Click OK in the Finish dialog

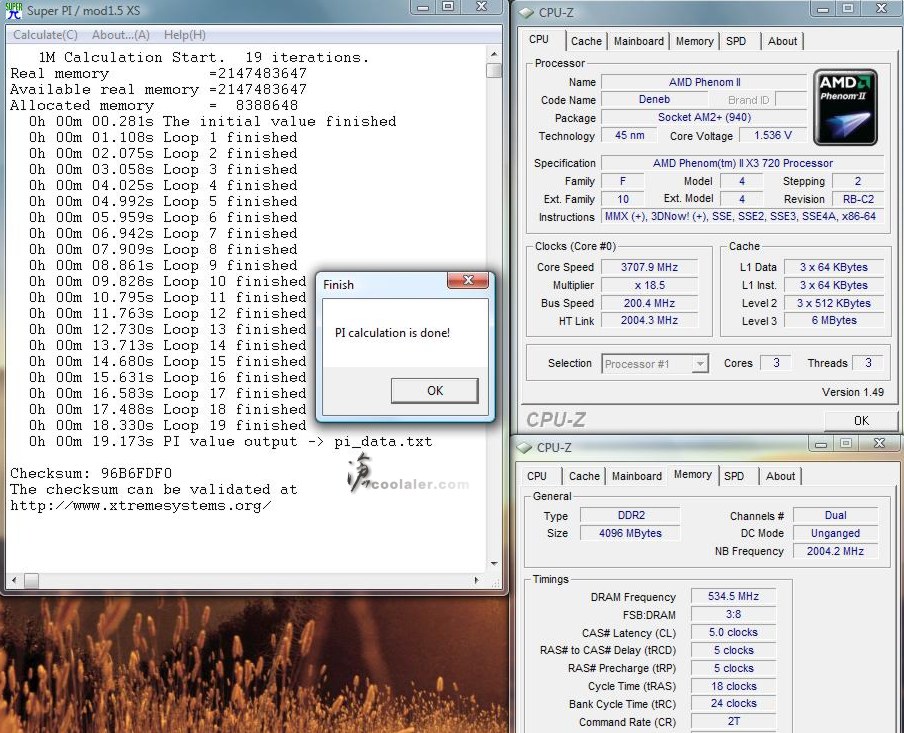tap(435, 390)
